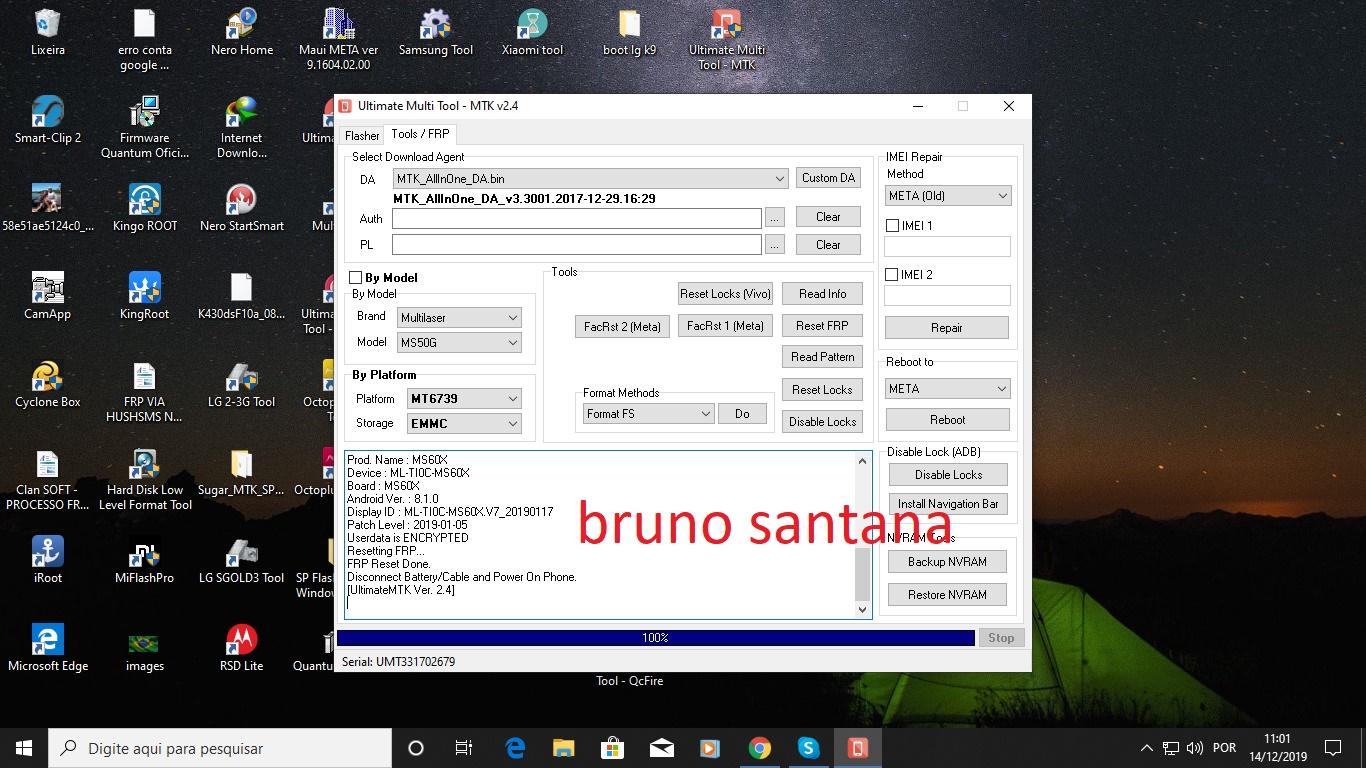Image resolution: width=1366 pixels, height=768 pixels.
Task: Open the Xiaomi tool shortcut
Action: pyautogui.click(x=532, y=33)
